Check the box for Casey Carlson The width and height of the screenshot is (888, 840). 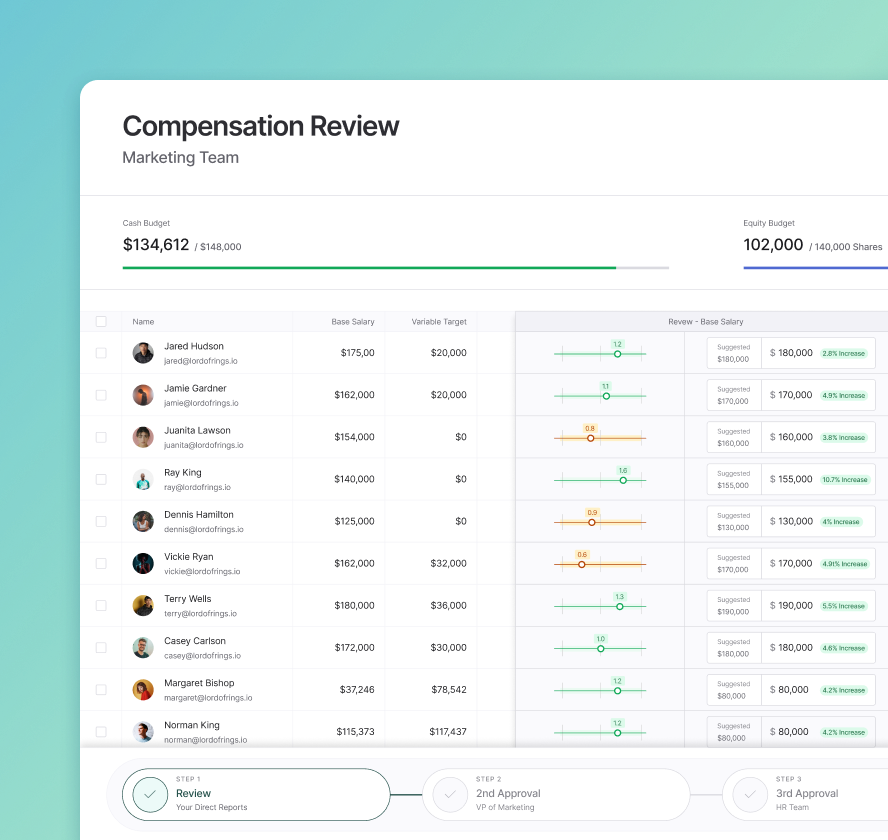point(101,647)
